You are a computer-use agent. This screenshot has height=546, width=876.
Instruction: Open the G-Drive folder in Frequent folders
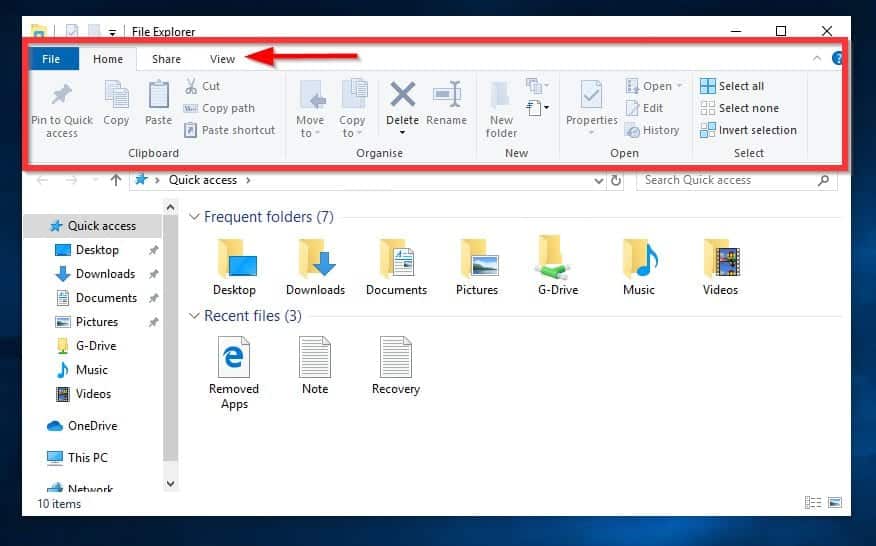pyautogui.click(x=558, y=265)
